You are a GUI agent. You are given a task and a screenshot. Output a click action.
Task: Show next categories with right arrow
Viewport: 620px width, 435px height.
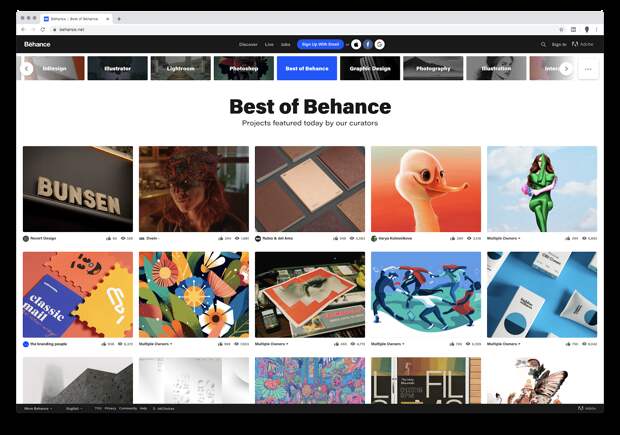coord(566,68)
